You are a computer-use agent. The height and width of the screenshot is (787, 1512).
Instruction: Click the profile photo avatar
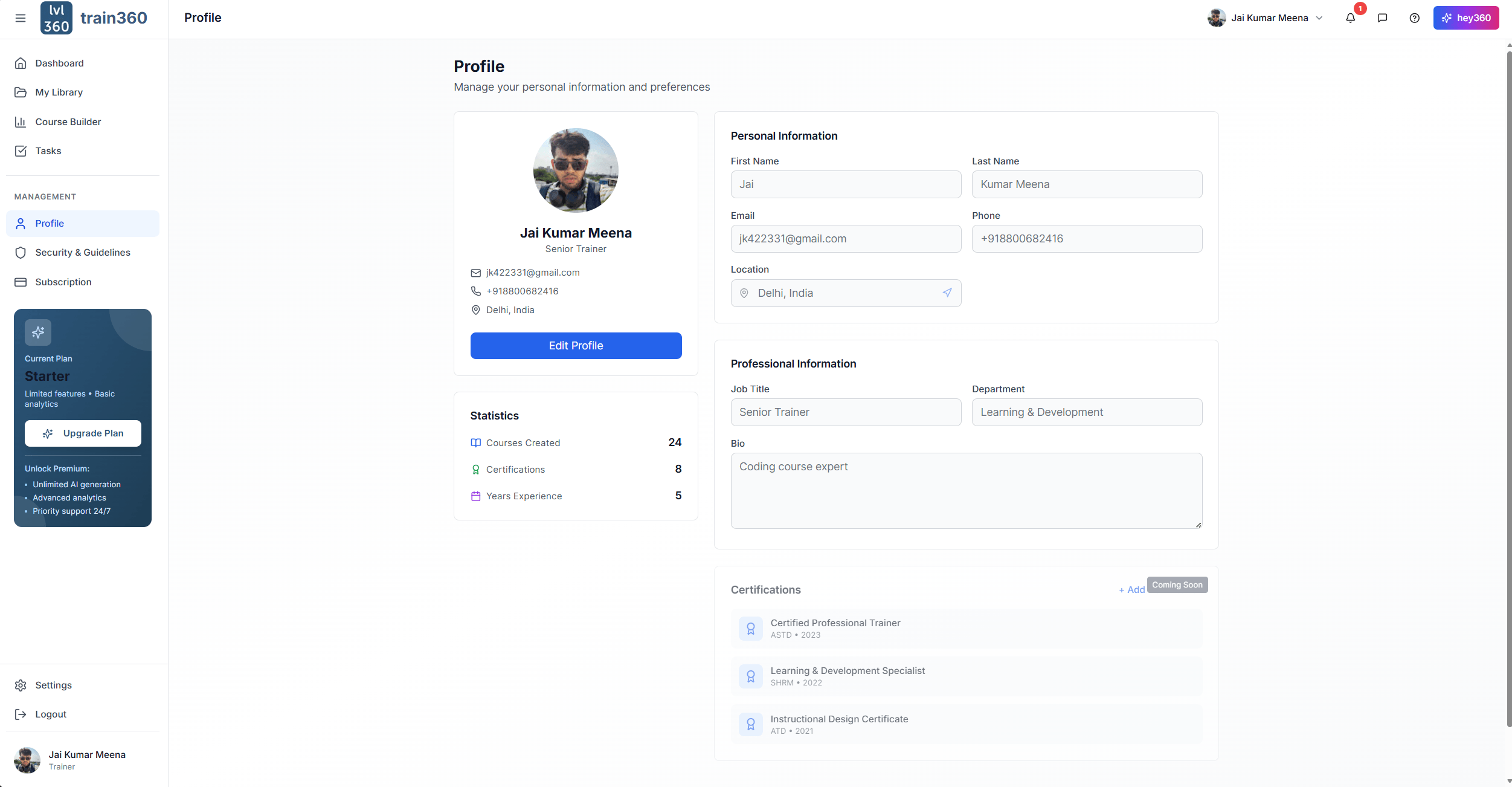(x=576, y=170)
